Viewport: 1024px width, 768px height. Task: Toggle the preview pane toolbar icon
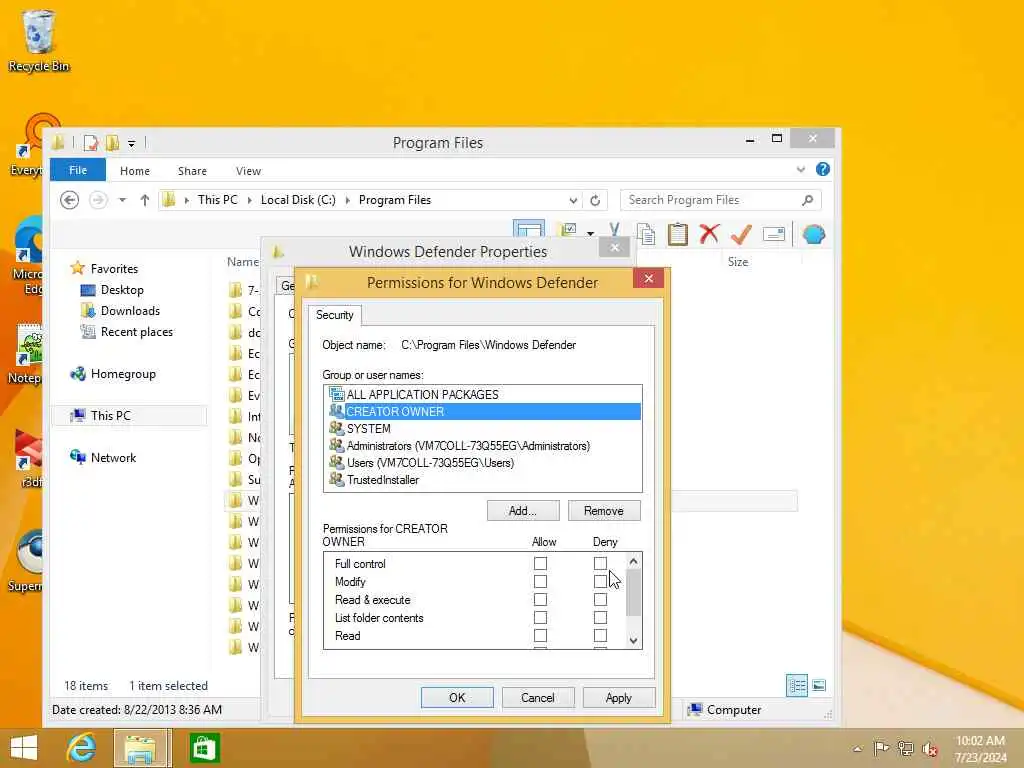point(528,230)
